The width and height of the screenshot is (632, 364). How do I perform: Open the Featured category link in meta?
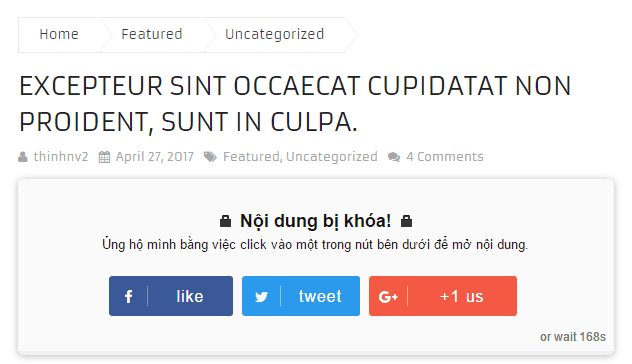[x=251, y=156]
